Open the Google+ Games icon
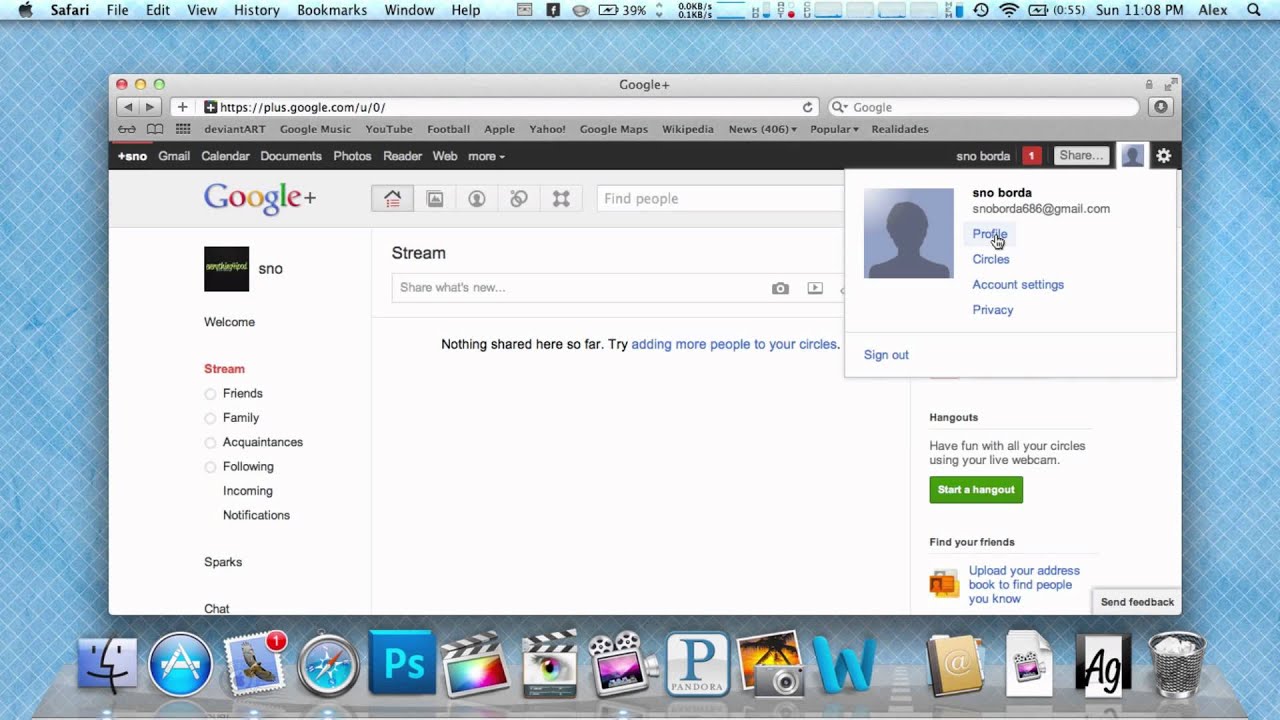The width and height of the screenshot is (1280, 720). pos(561,198)
